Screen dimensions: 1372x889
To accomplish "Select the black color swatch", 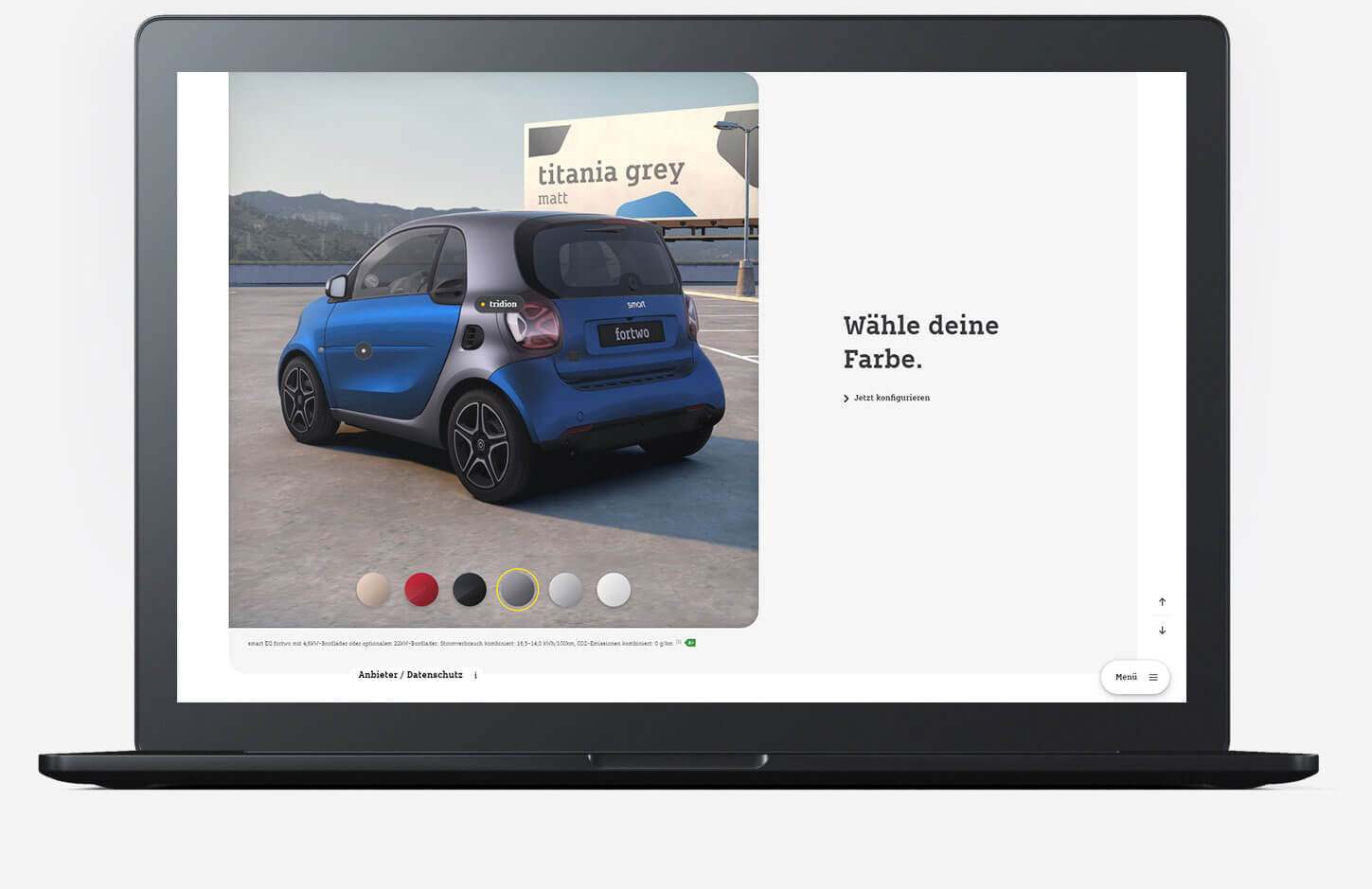I will click(470, 590).
